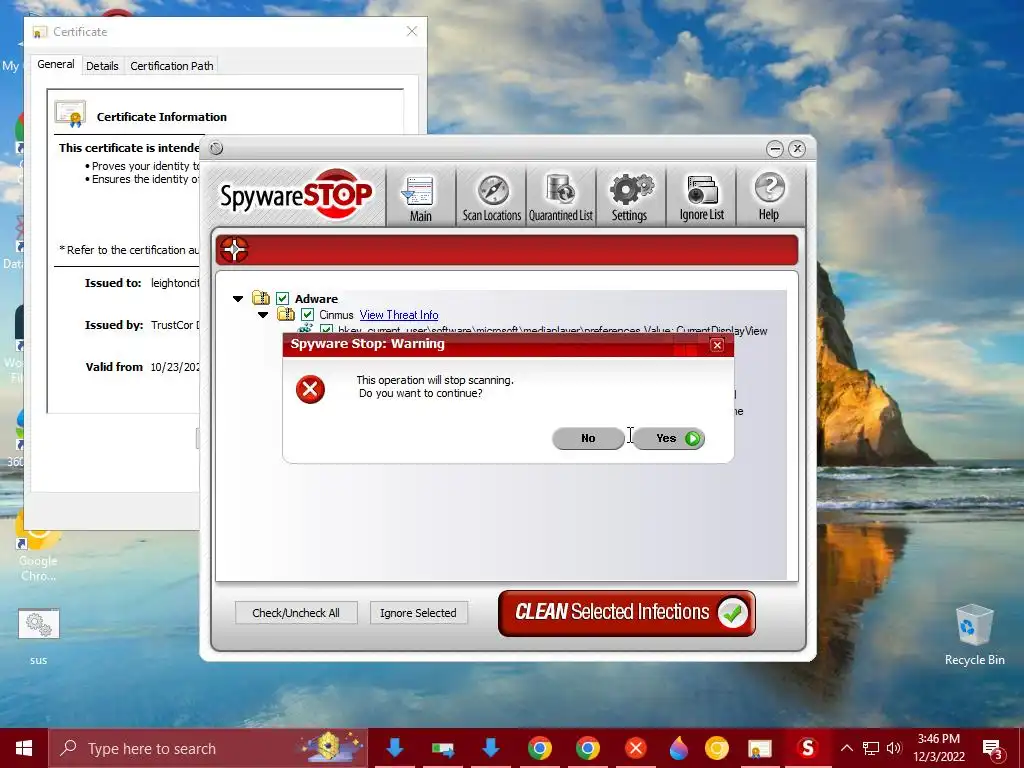Close the Spyware Stop Warning dialog
1024x768 pixels.
[x=717, y=345]
